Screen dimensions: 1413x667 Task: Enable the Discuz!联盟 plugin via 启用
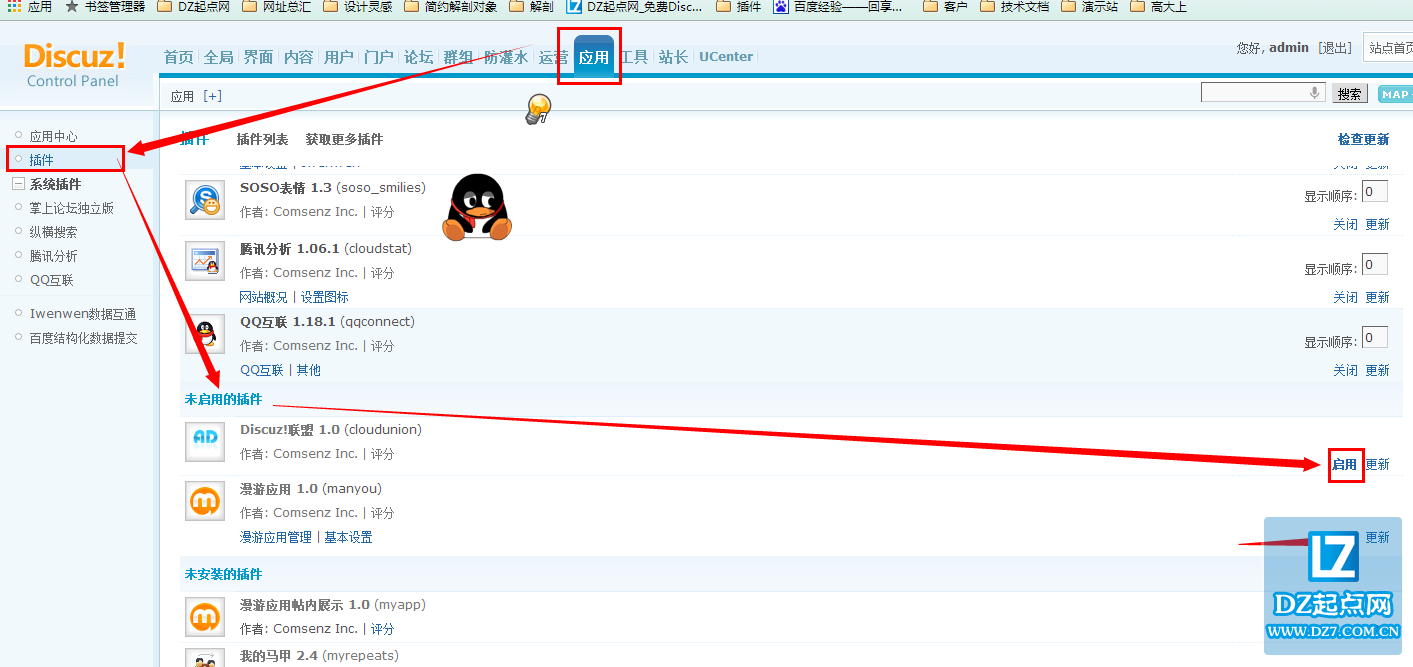[1345, 464]
